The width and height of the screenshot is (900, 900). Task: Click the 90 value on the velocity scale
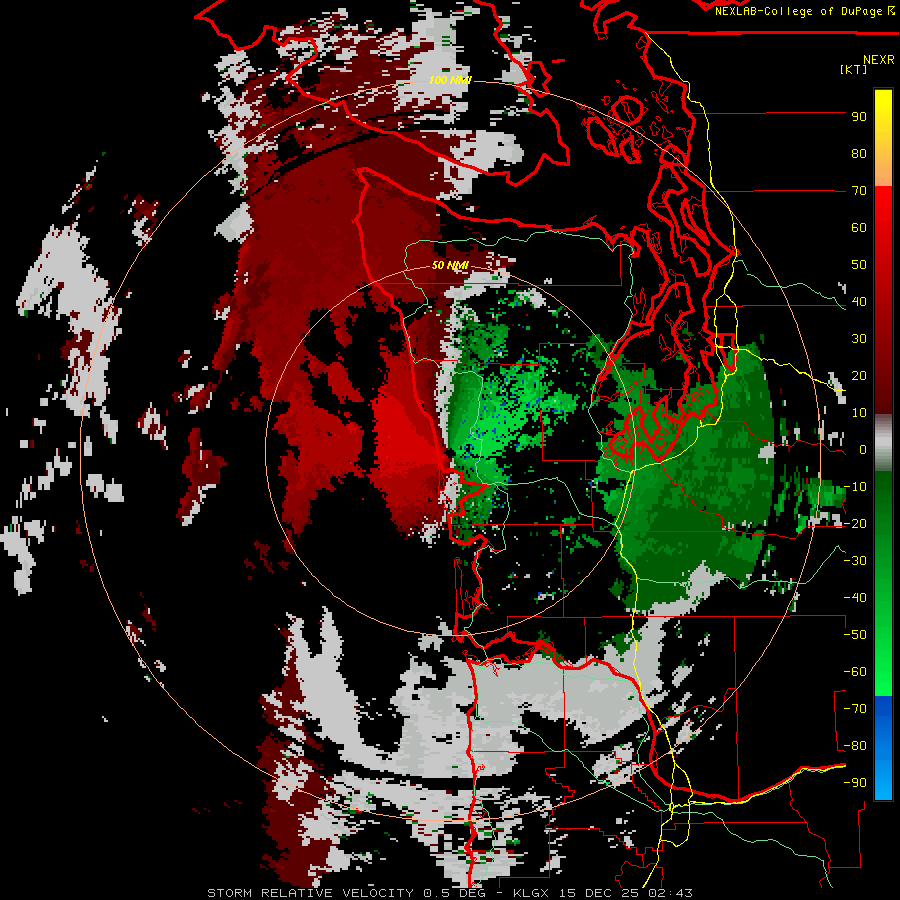point(859,117)
